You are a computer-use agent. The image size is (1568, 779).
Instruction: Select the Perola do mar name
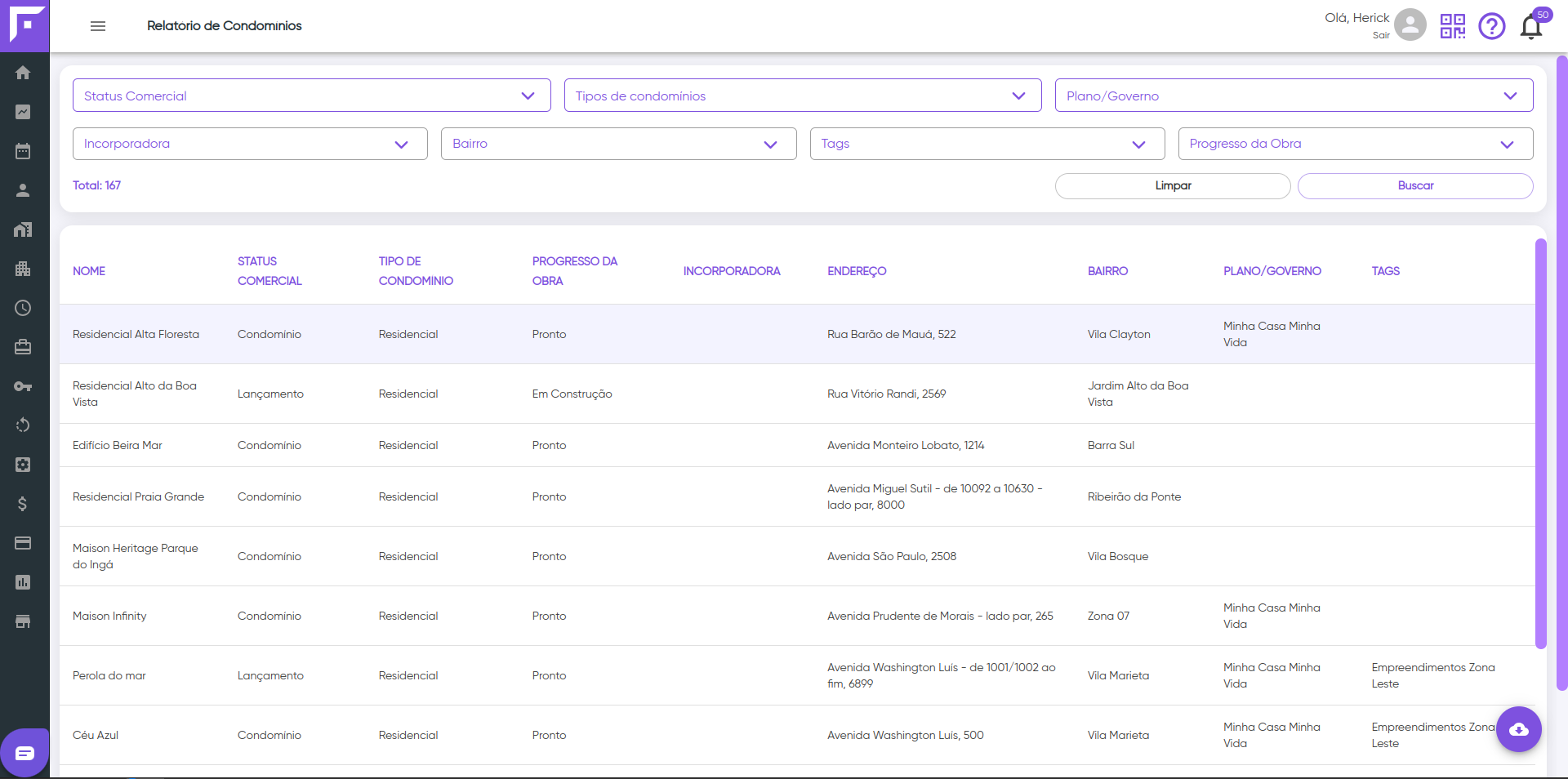[109, 675]
